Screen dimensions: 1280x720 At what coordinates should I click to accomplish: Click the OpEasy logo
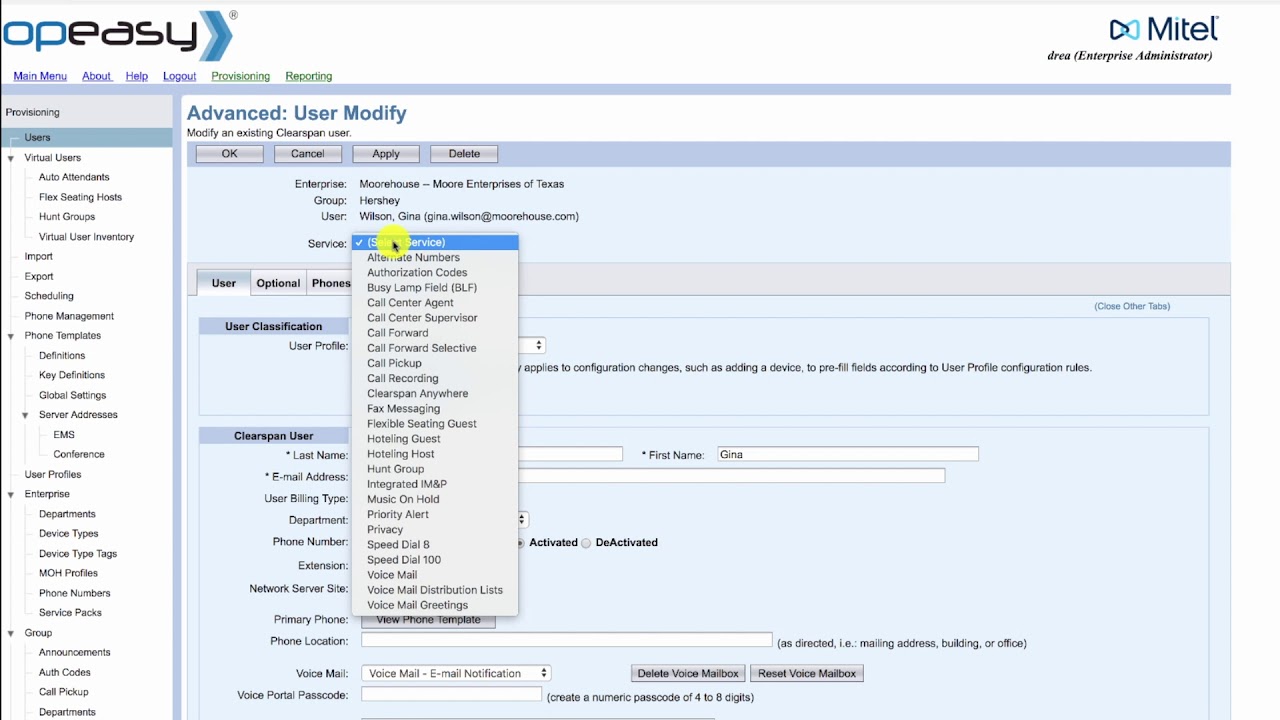pos(118,34)
